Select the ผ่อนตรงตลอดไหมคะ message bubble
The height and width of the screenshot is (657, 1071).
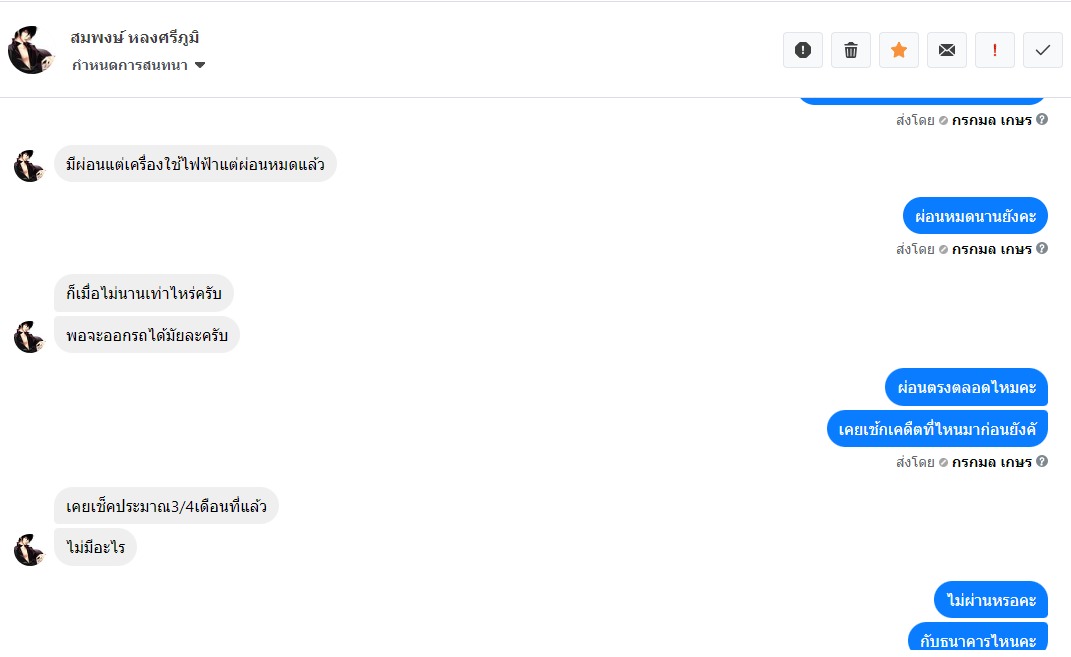(x=966, y=387)
